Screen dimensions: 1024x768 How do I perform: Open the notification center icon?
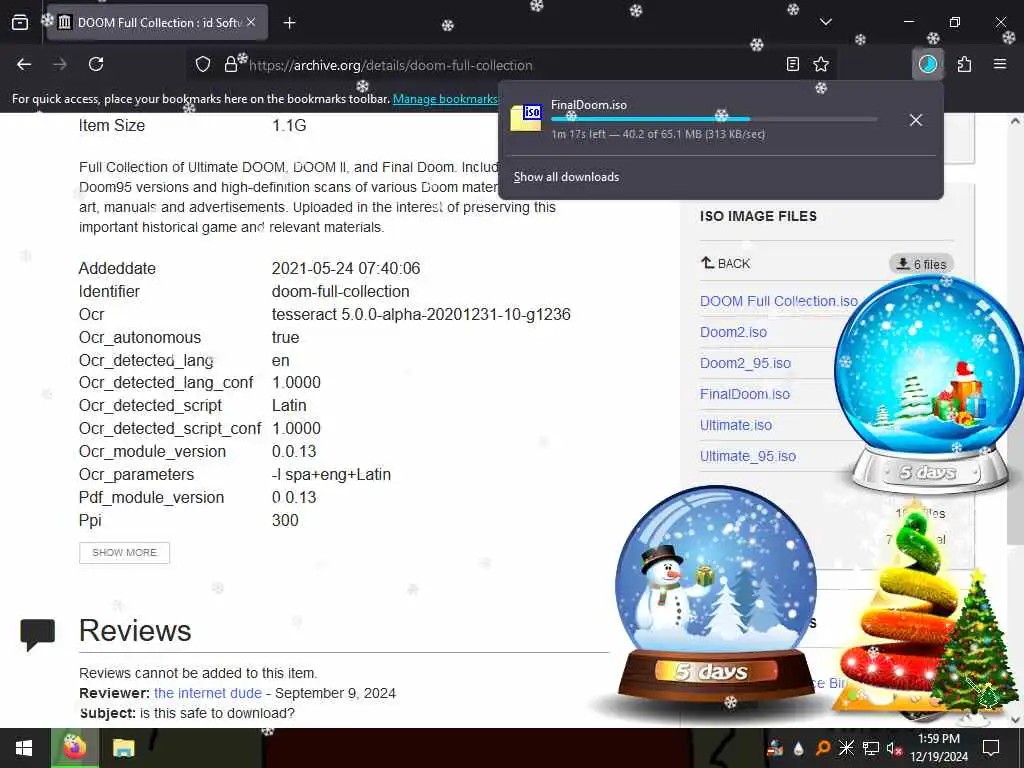[991, 748]
